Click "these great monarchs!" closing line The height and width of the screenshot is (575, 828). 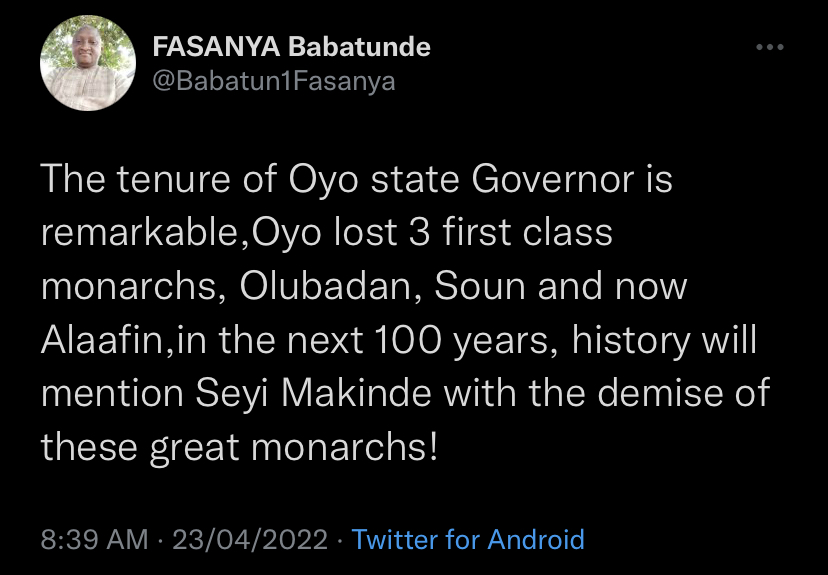point(239,446)
